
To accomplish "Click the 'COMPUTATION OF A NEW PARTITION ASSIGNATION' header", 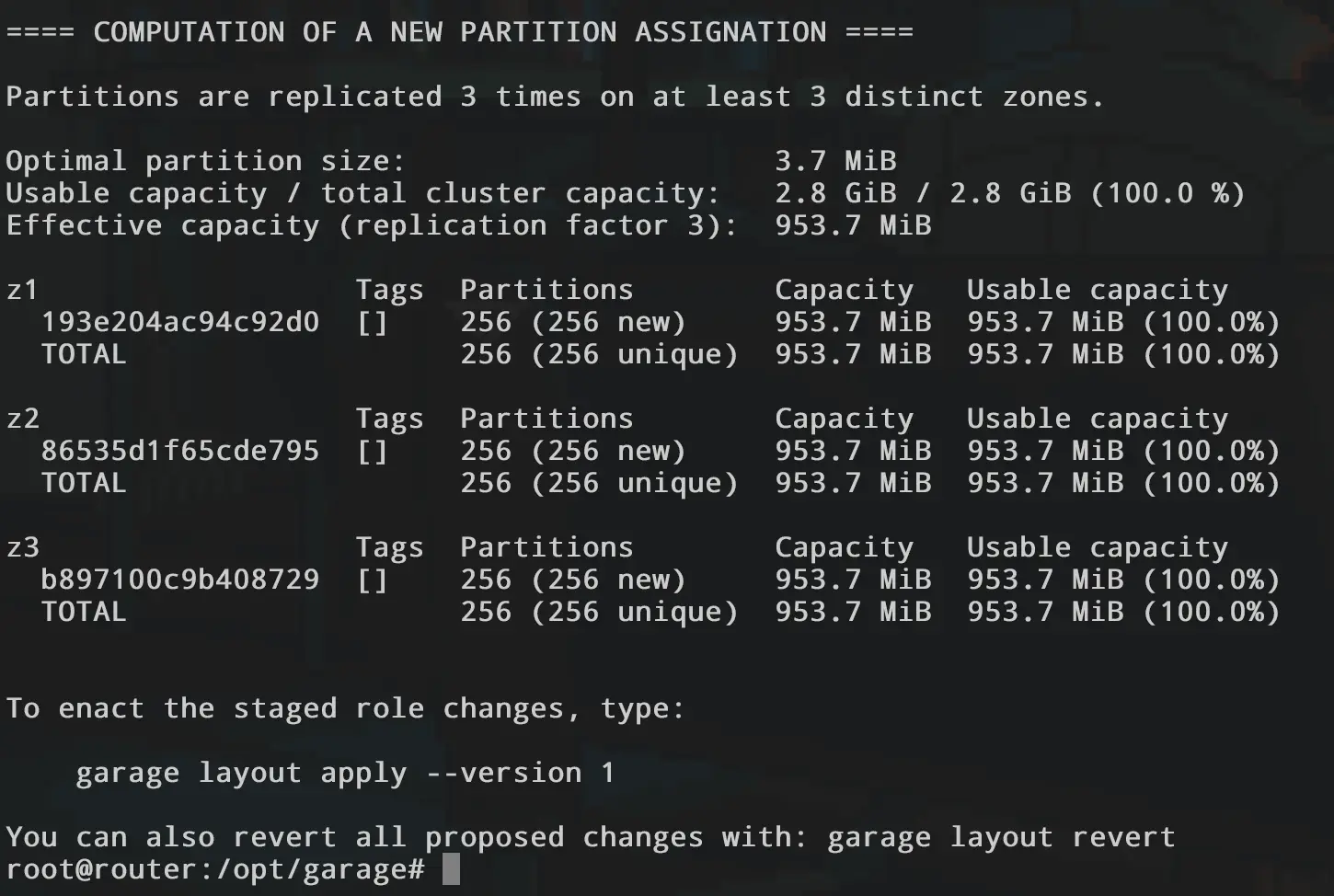I will pos(460,32).
